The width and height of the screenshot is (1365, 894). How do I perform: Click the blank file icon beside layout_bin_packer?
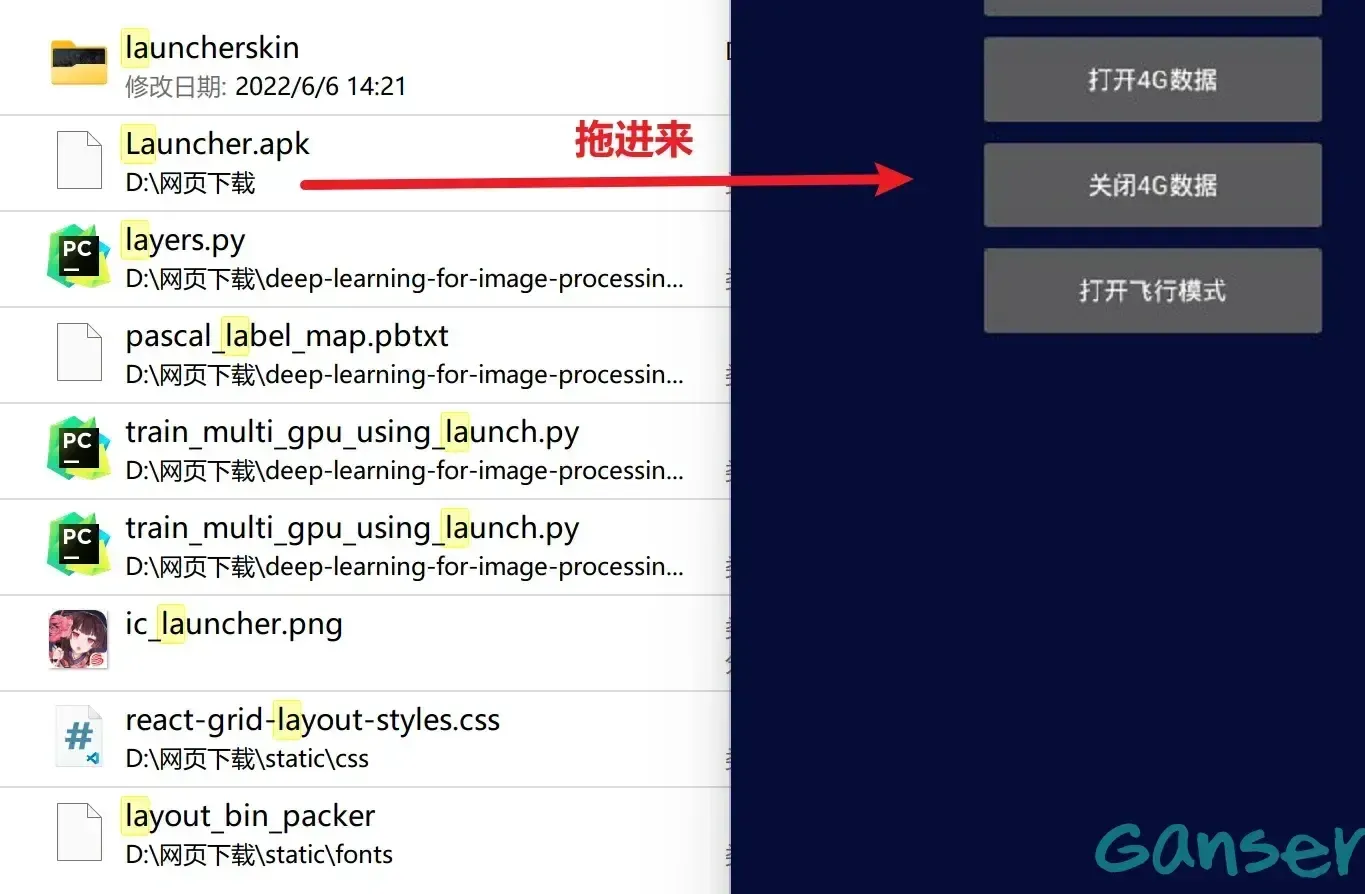pos(79,832)
